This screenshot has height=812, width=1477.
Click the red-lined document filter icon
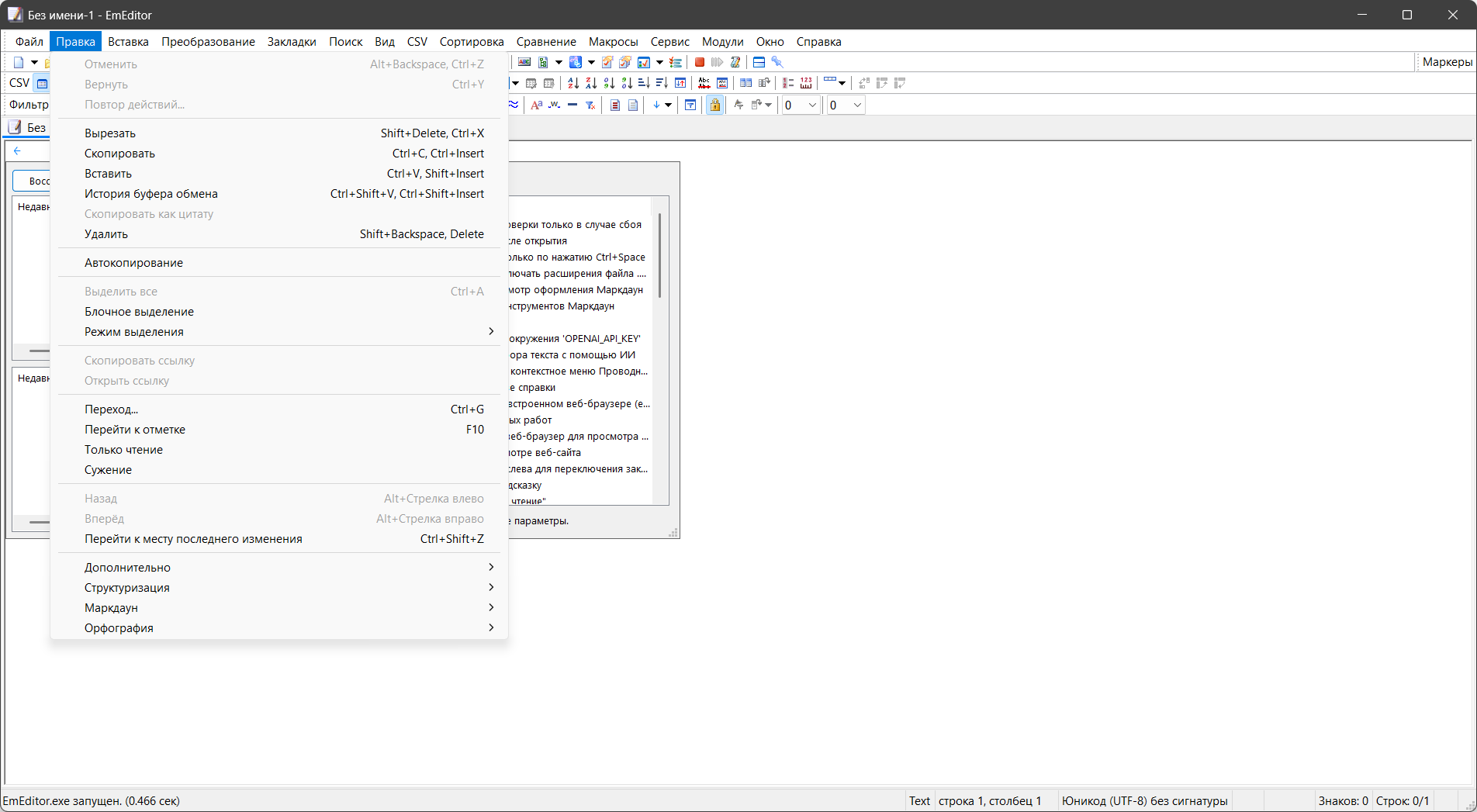coord(615,105)
